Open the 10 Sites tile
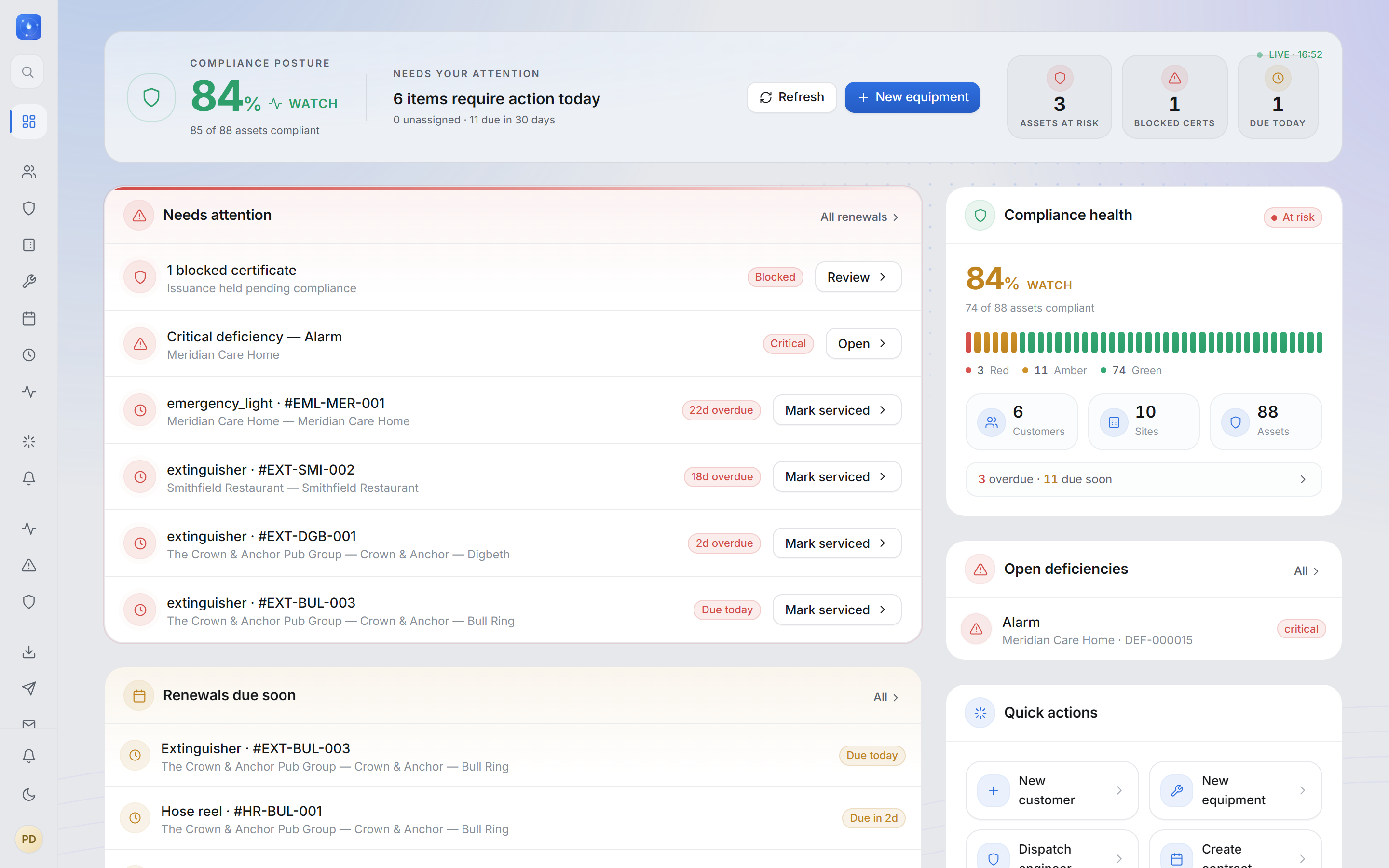1389x868 pixels. click(x=1144, y=421)
